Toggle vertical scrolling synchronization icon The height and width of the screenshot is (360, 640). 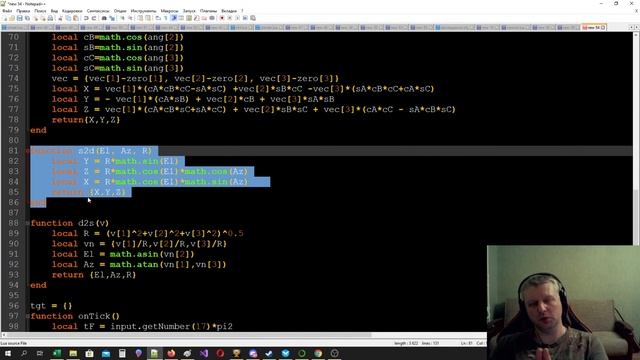(140, 18)
